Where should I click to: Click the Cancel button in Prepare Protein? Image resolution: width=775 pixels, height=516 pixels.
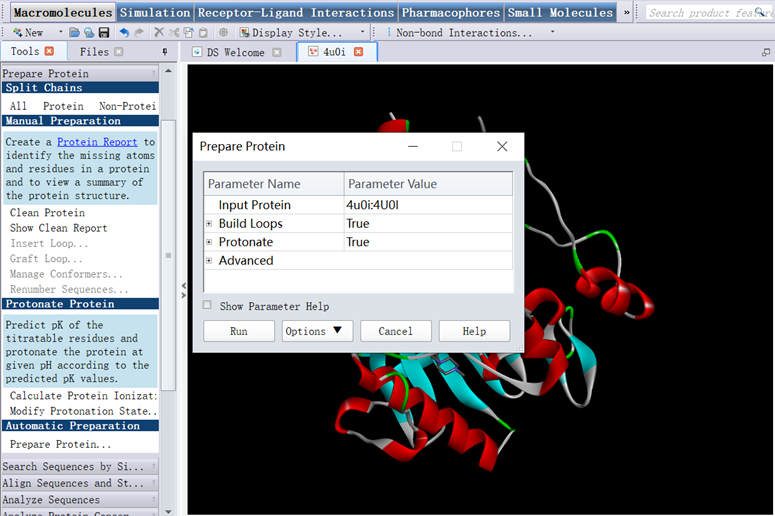point(395,331)
